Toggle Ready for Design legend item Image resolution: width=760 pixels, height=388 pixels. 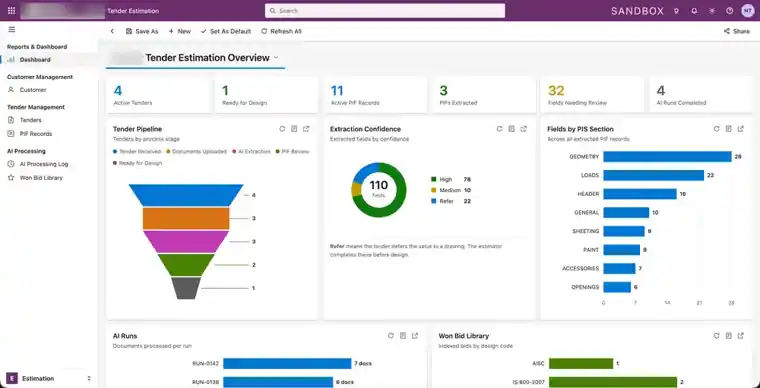(x=138, y=163)
